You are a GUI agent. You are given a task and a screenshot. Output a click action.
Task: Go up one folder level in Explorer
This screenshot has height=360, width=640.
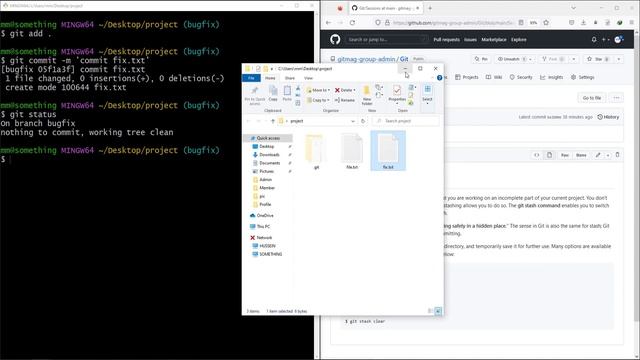(273, 121)
